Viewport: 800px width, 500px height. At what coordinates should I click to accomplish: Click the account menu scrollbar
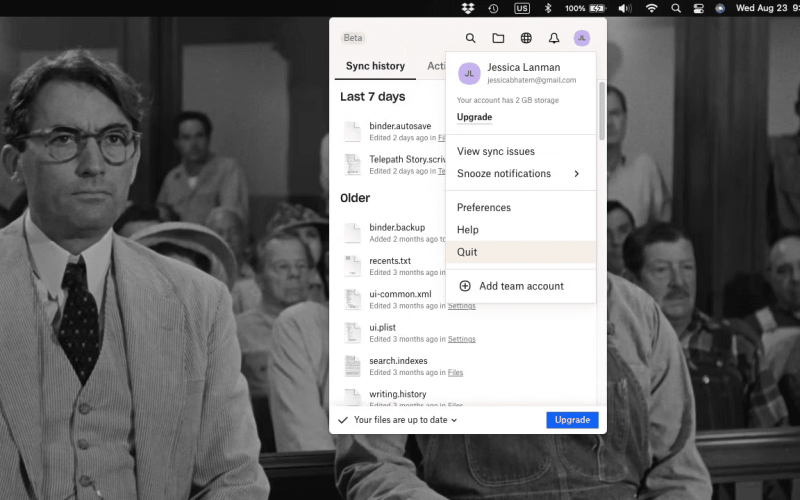coord(602,111)
